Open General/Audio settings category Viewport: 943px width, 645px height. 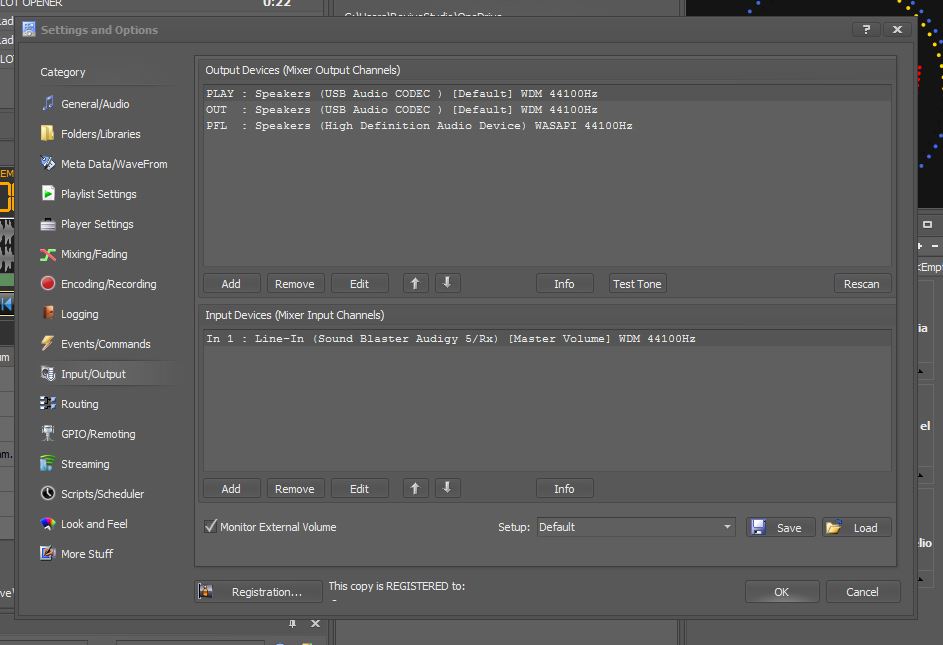(x=94, y=104)
